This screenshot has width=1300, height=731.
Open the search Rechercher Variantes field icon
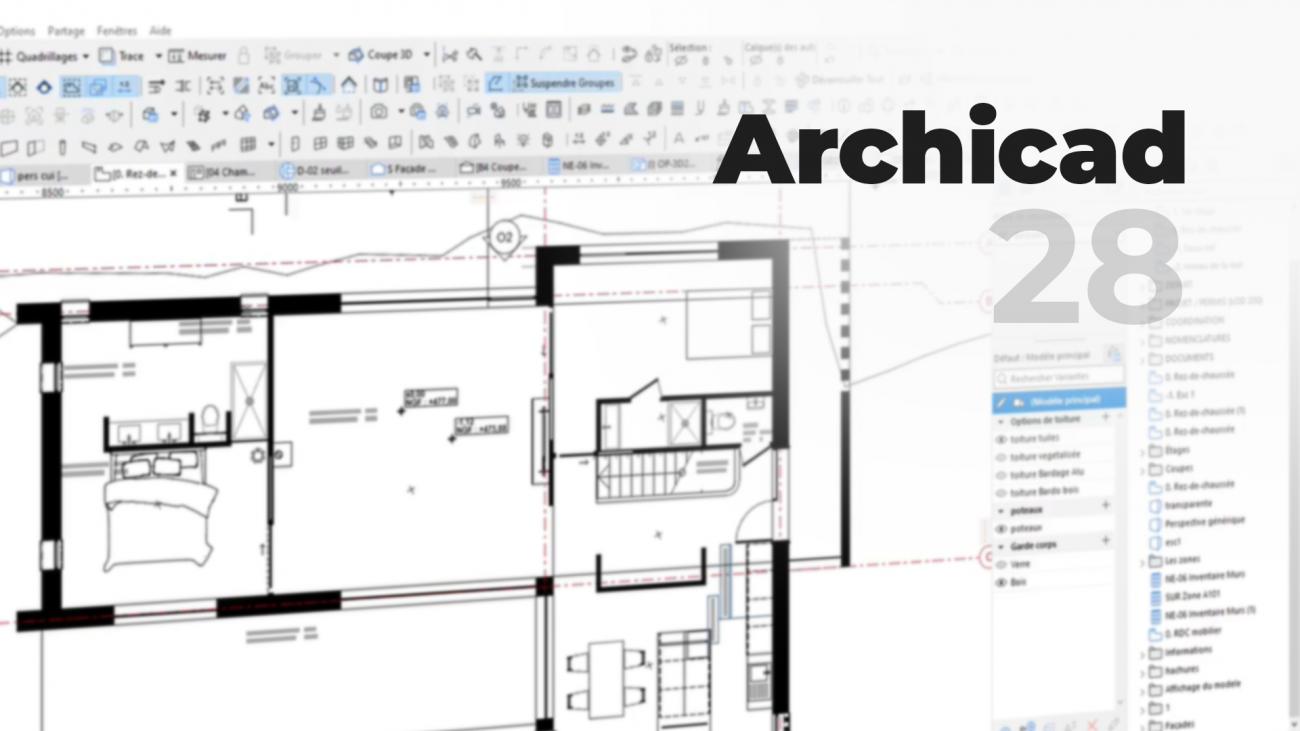click(x=1000, y=378)
